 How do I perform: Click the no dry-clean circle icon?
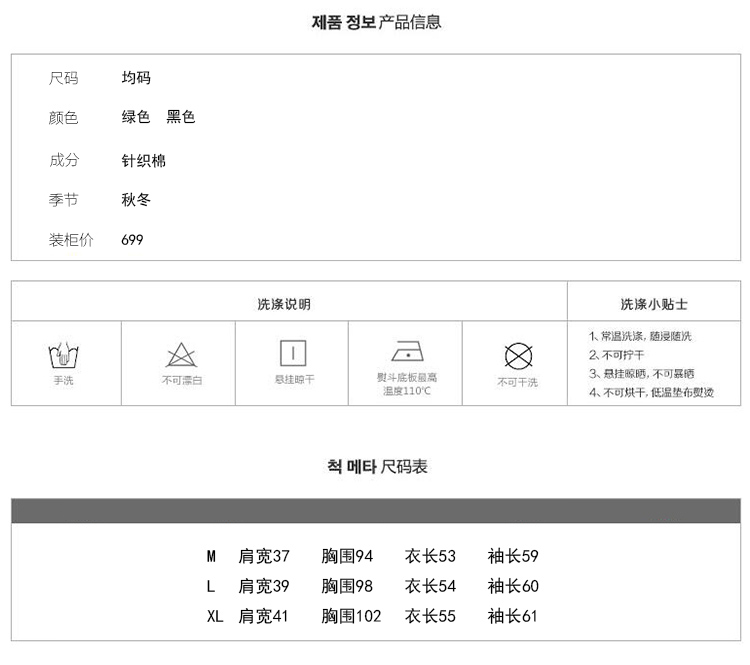click(x=517, y=355)
